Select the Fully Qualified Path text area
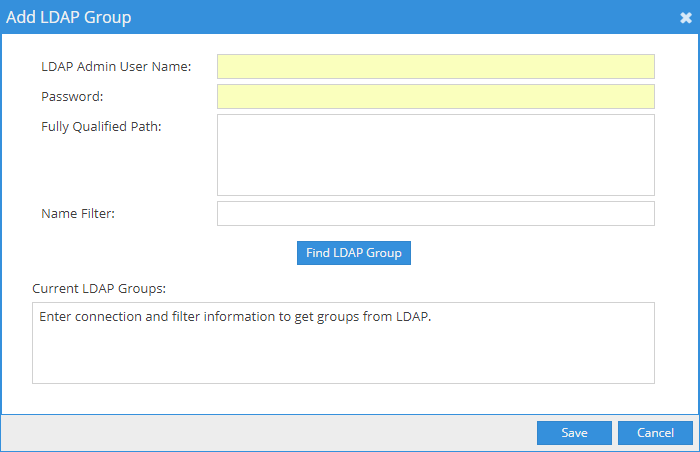Image resolution: width=700 pixels, height=452 pixels. [436, 155]
